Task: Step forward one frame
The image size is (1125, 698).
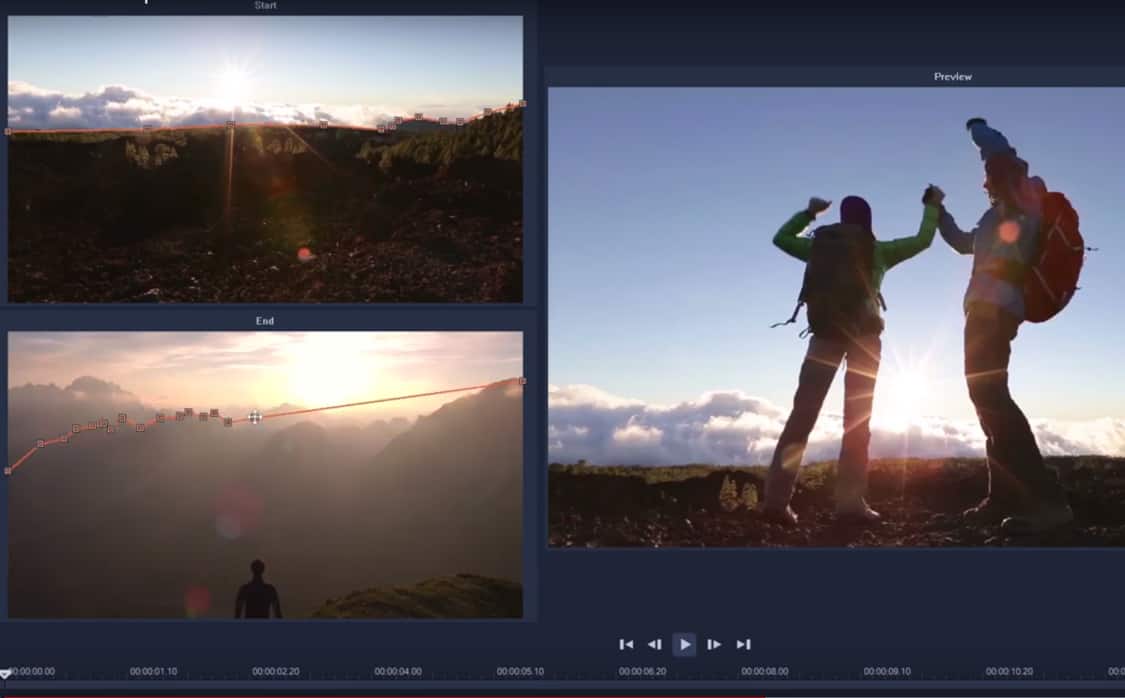Action: click(x=714, y=645)
